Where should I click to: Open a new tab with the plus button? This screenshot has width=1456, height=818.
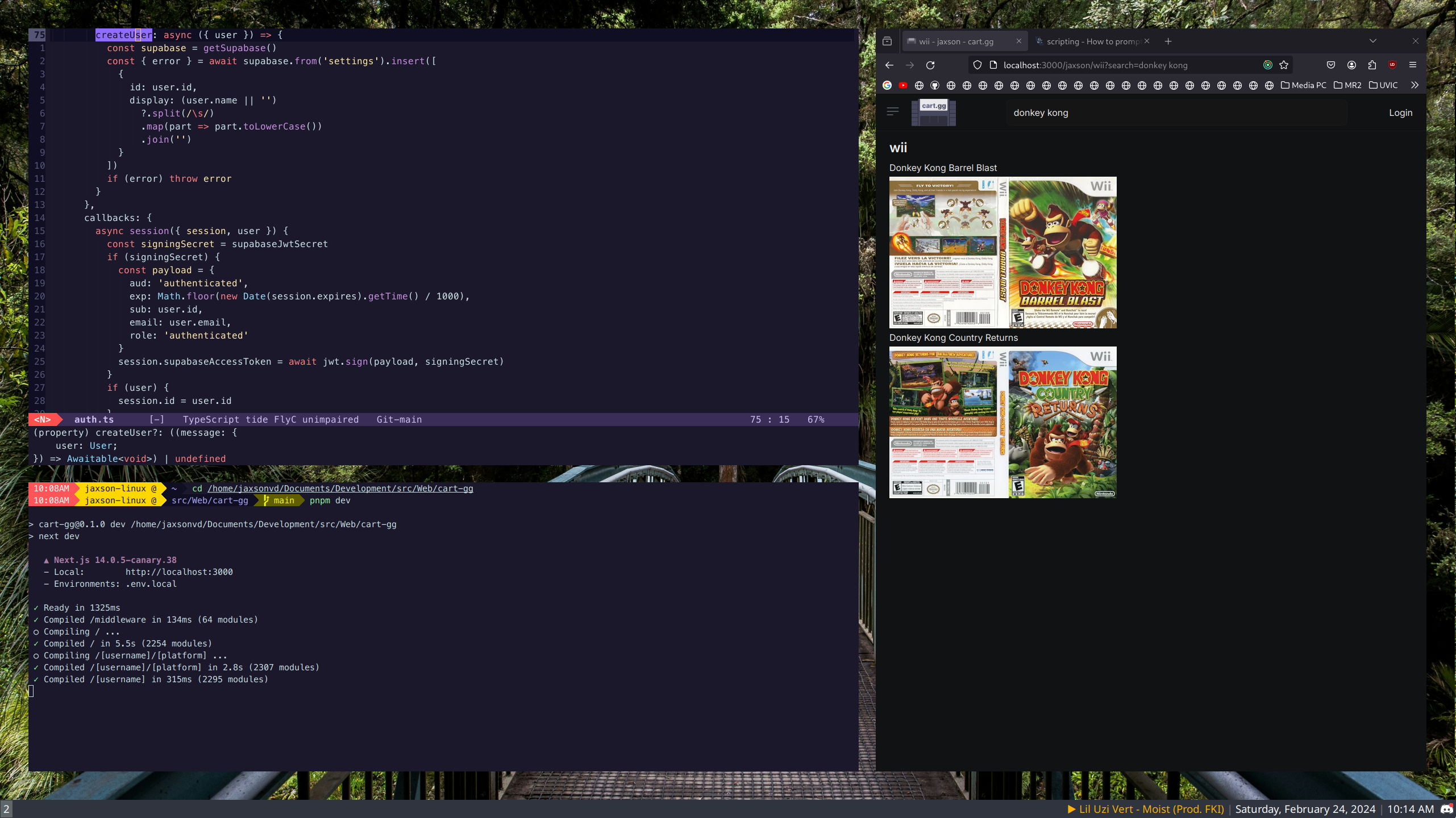point(1168,41)
